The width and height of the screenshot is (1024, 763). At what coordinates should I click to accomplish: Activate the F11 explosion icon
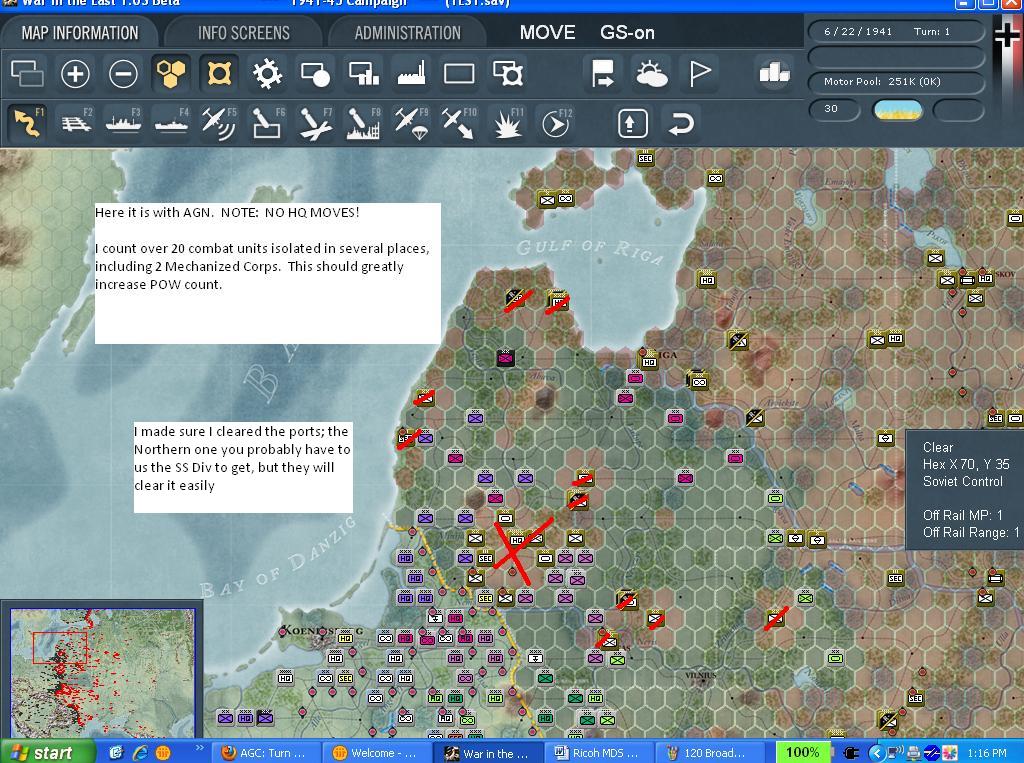tap(507, 123)
